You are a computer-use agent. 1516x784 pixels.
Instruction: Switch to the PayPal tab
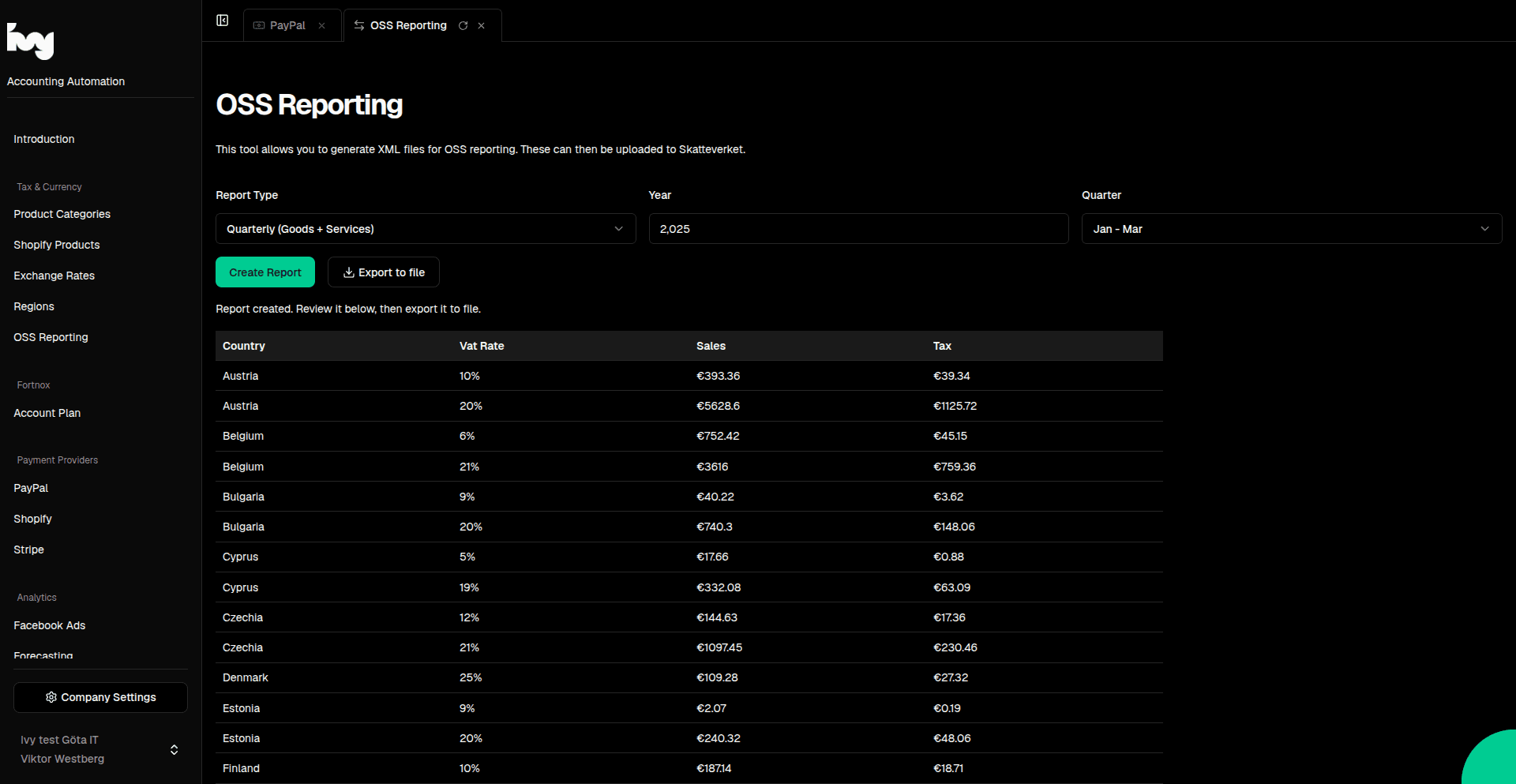pyautogui.click(x=287, y=26)
